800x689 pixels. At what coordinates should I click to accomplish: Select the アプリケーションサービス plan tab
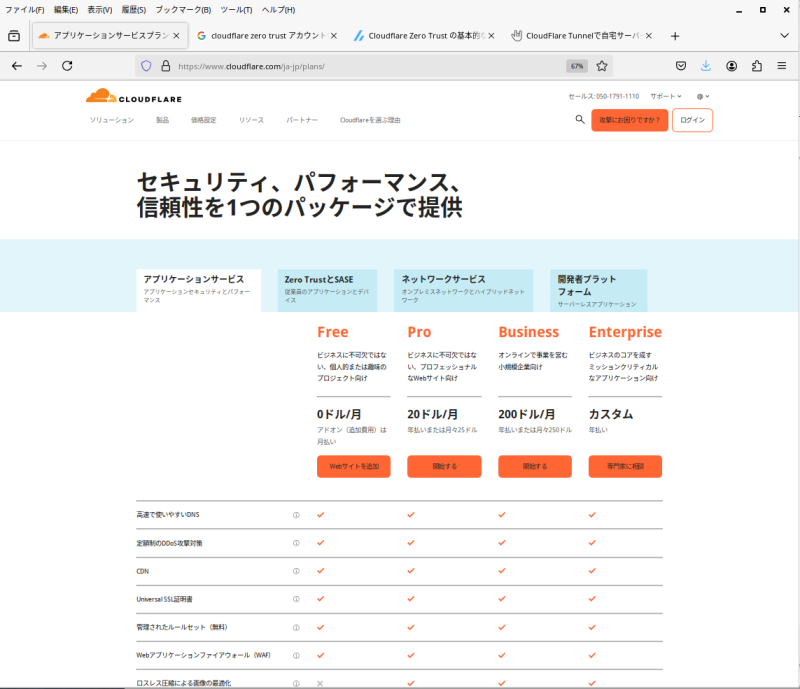point(198,290)
